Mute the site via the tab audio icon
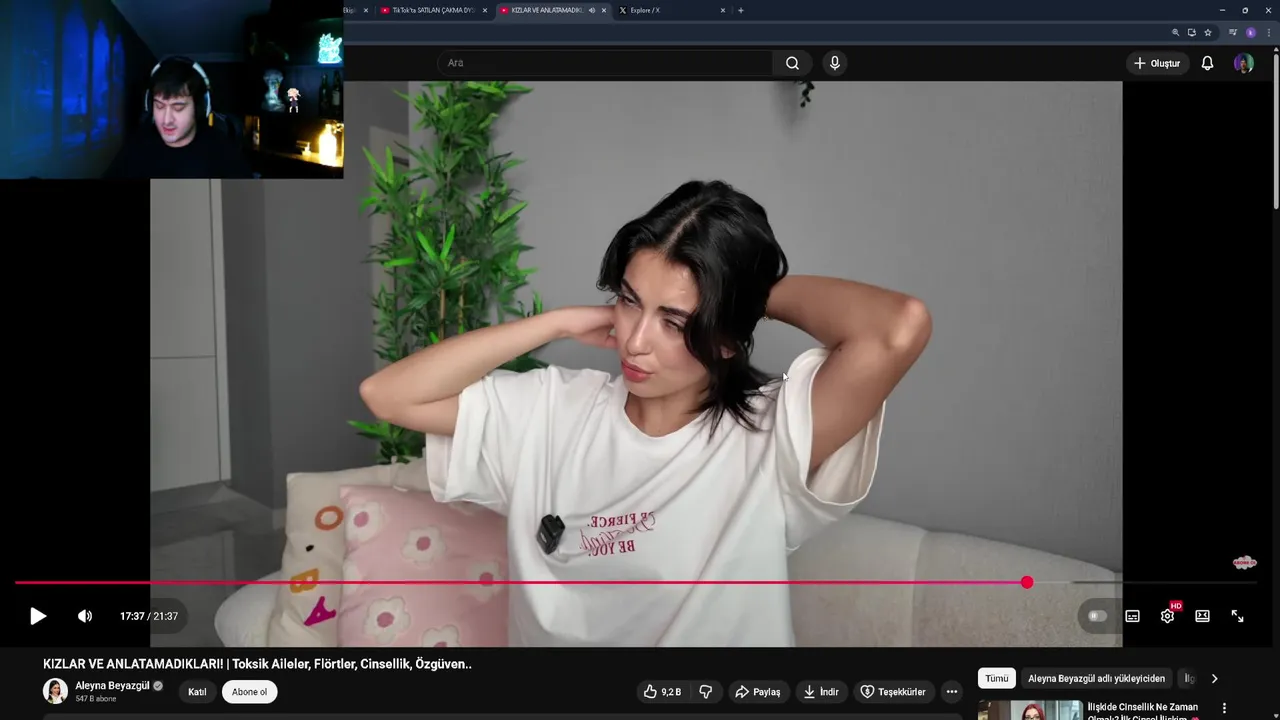 592,10
